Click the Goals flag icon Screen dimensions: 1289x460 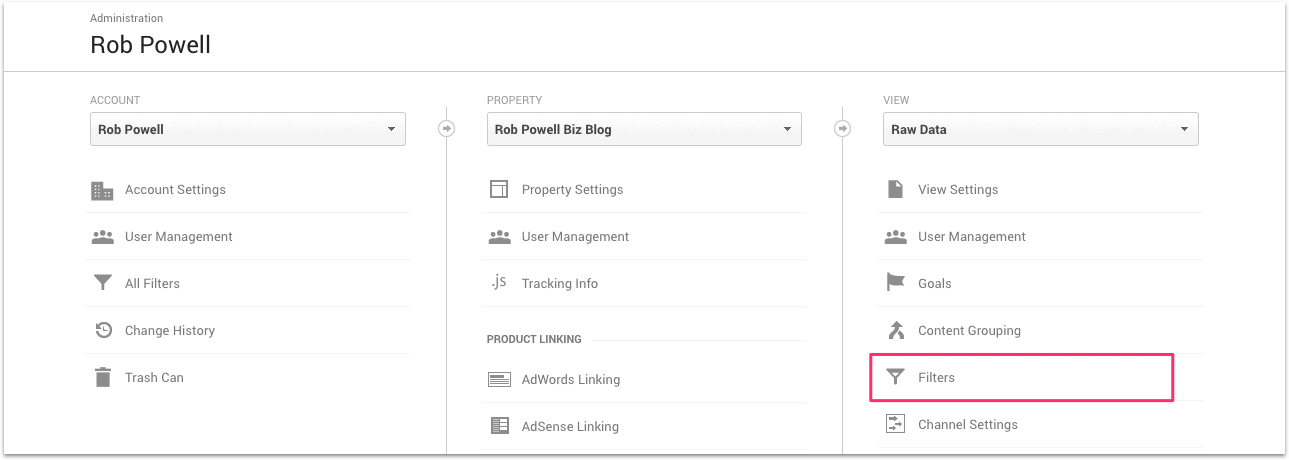(x=896, y=284)
